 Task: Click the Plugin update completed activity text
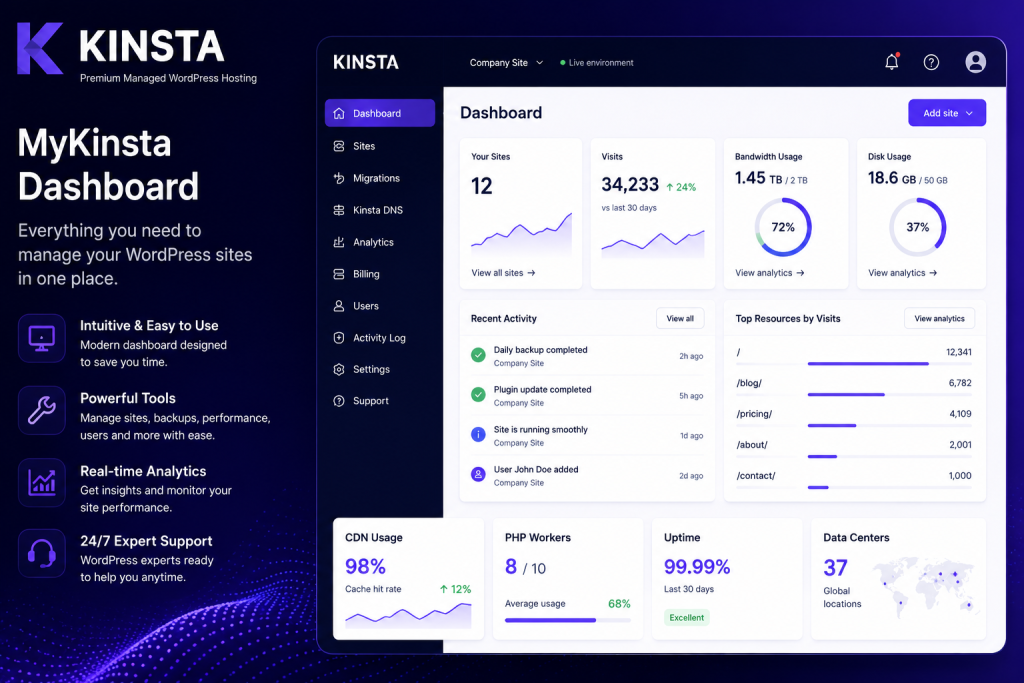[542, 390]
